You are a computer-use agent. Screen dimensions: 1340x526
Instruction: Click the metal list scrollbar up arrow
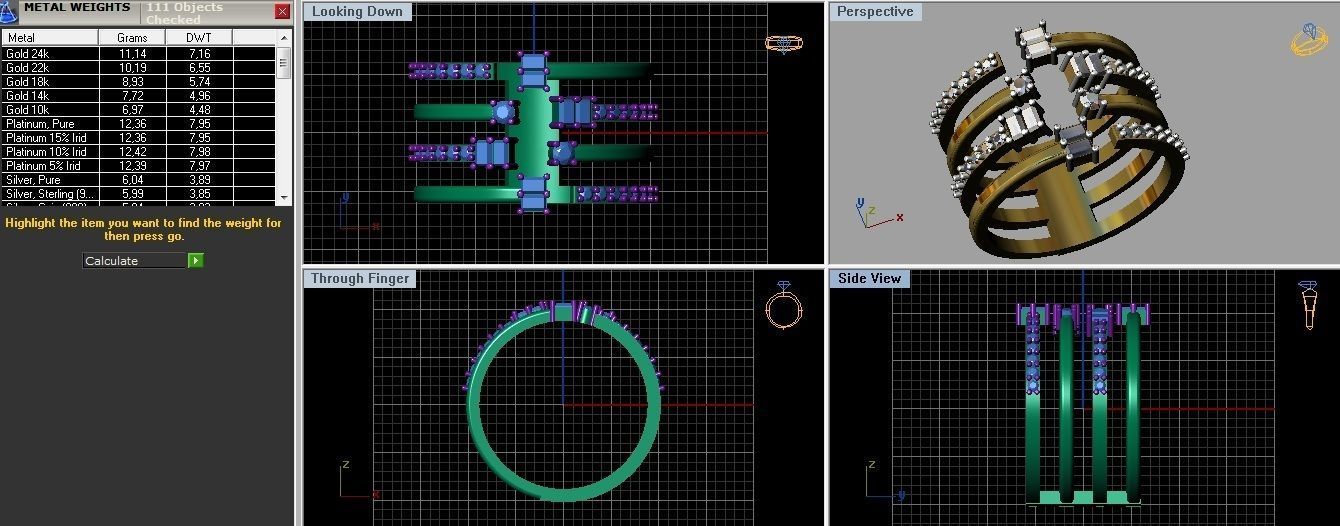coord(284,38)
